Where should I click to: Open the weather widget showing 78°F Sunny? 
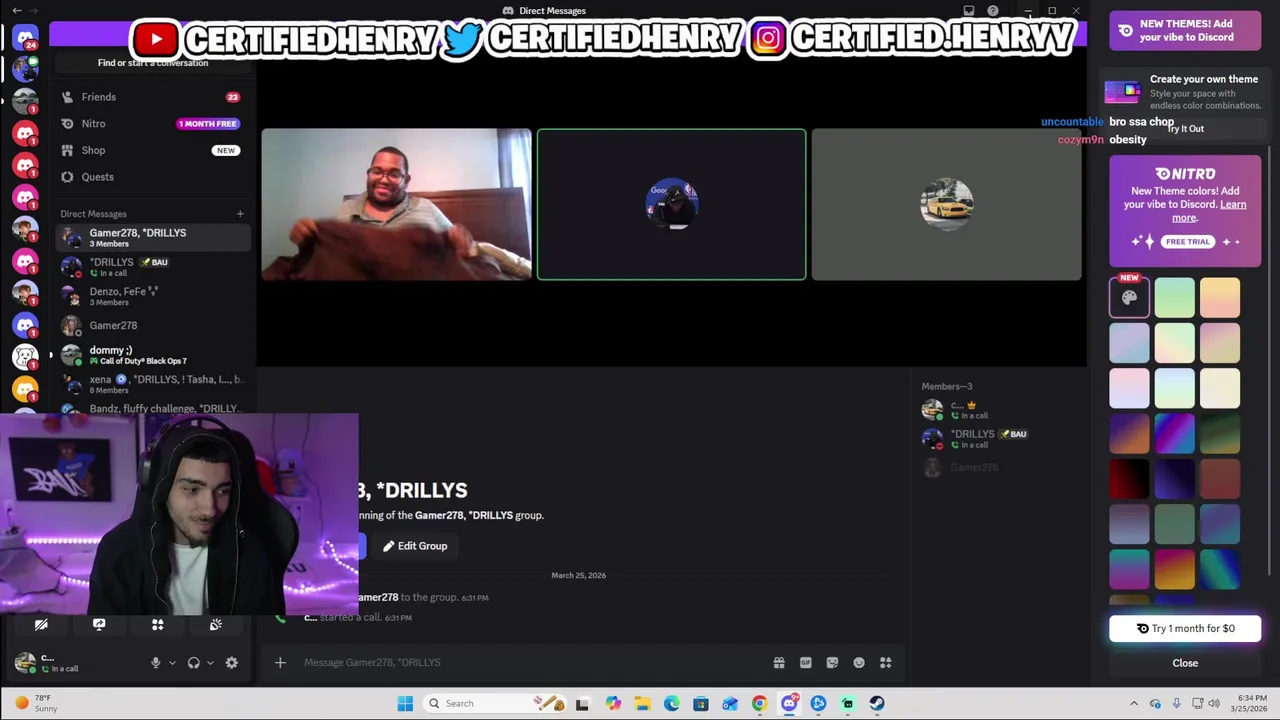36,703
